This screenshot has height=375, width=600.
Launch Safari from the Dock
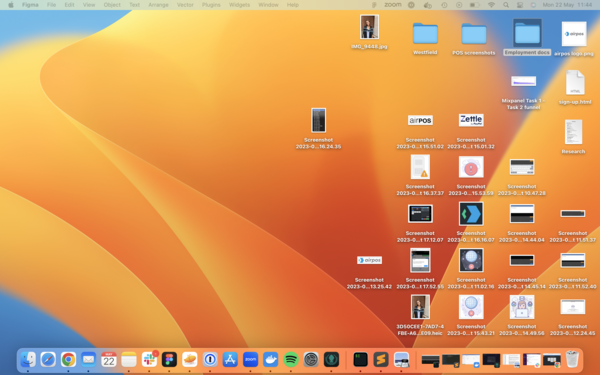[48, 359]
